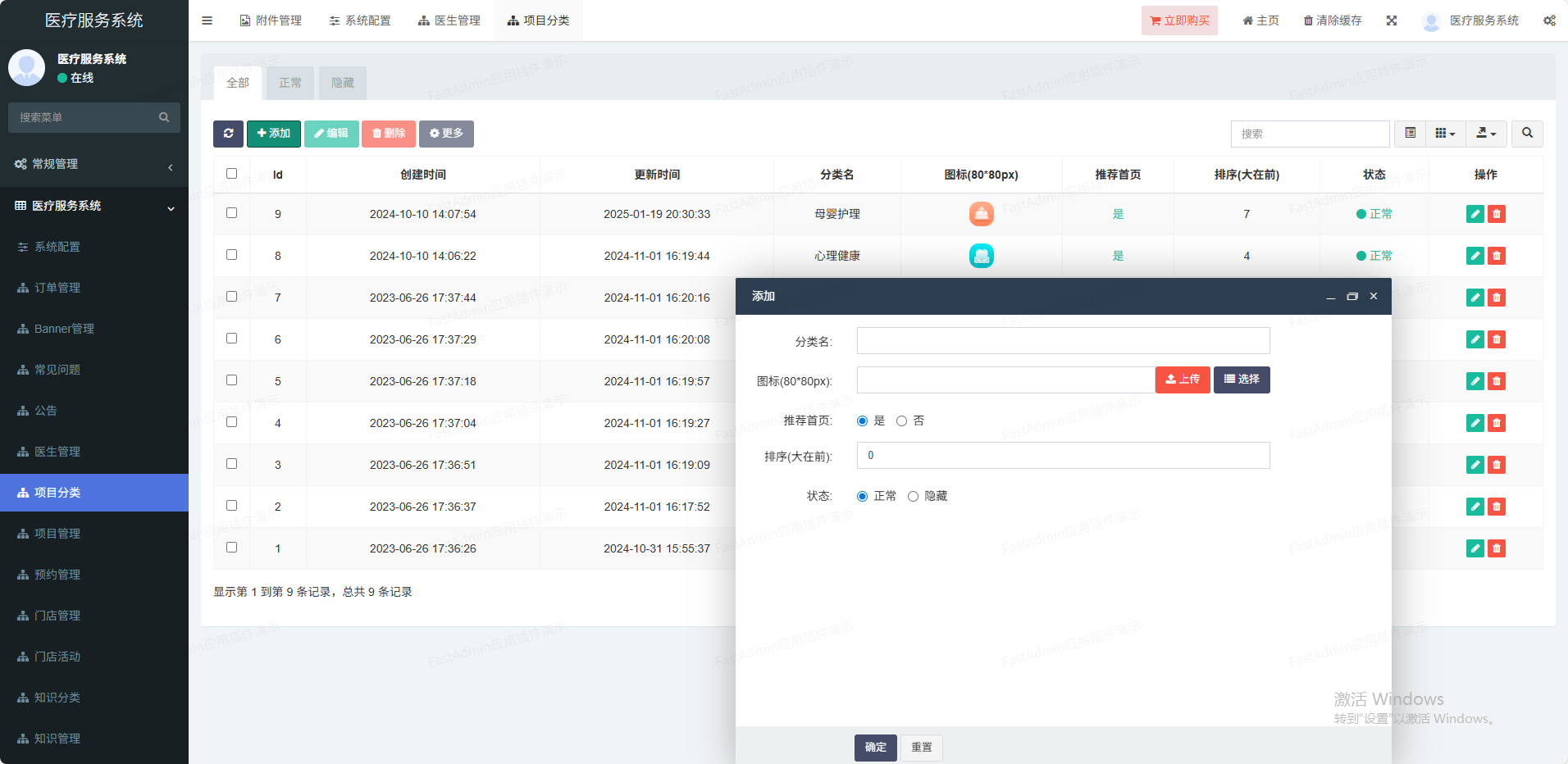
Task: Click the fullscreen expand icon
Action: click(x=1392, y=20)
